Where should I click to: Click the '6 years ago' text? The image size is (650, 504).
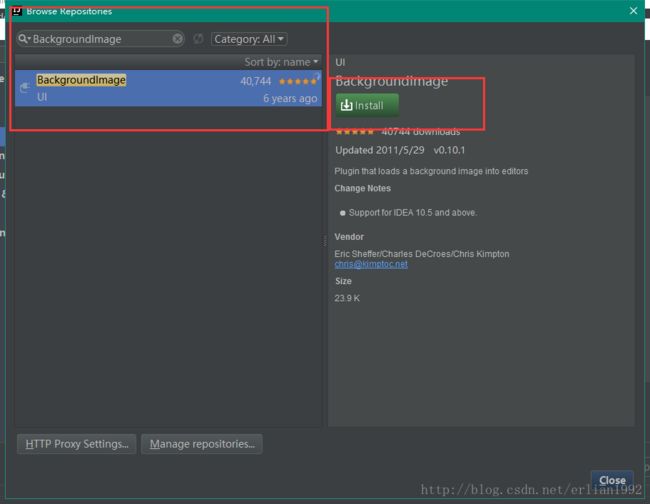tap(290, 98)
